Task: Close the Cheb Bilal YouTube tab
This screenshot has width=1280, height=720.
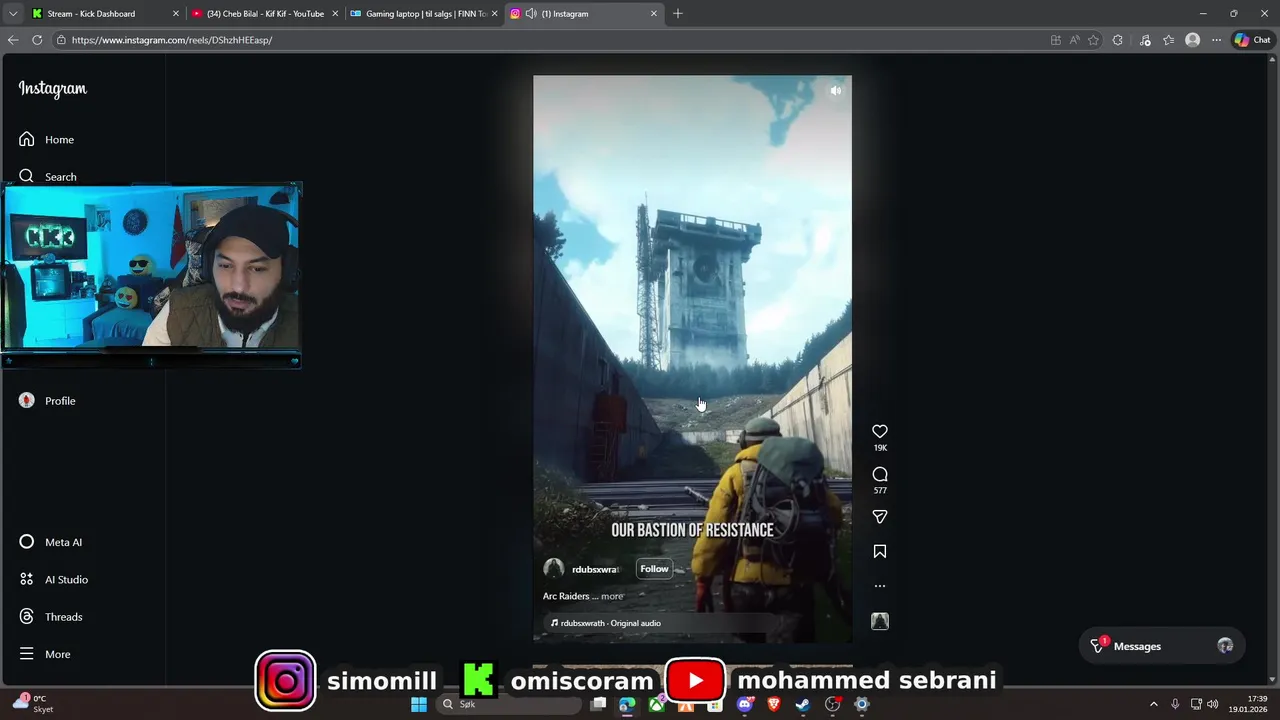Action: coord(335,14)
